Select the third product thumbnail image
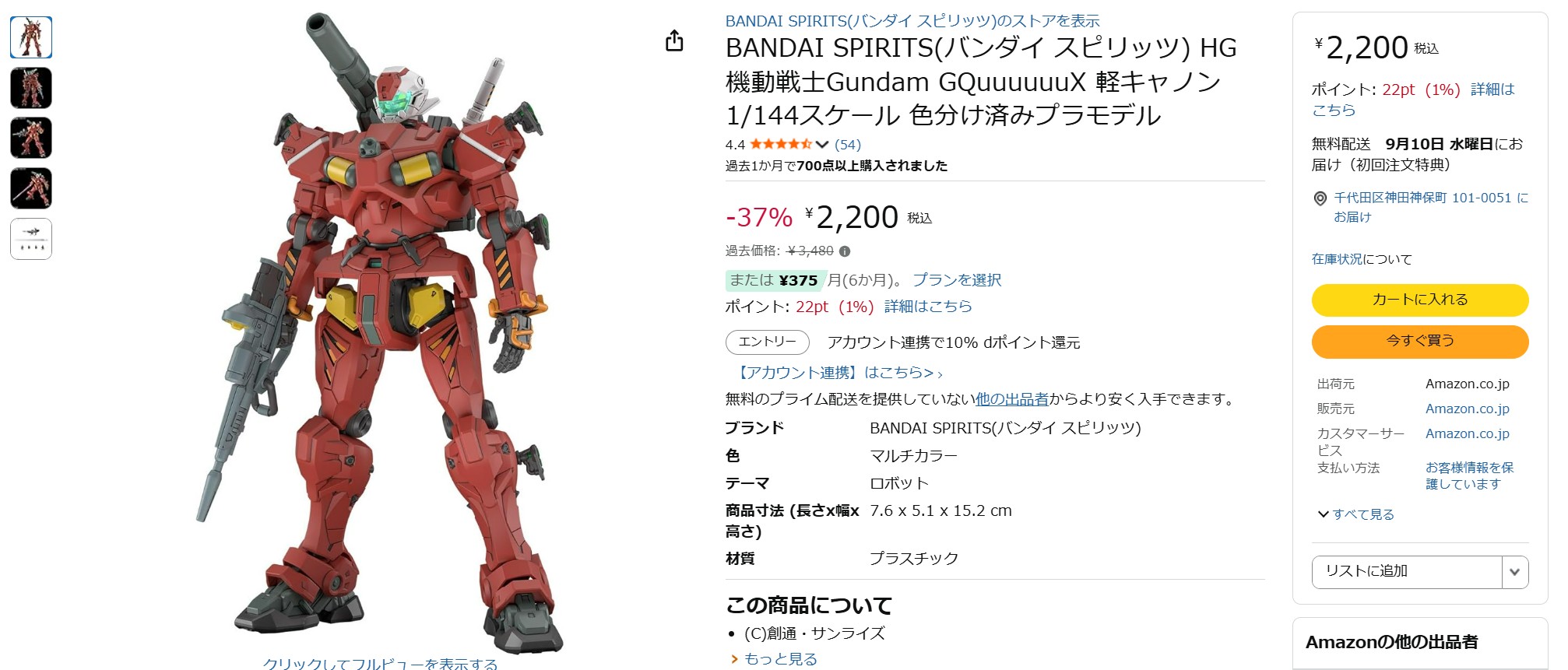The image size is (1568, 670). point(31,138)
